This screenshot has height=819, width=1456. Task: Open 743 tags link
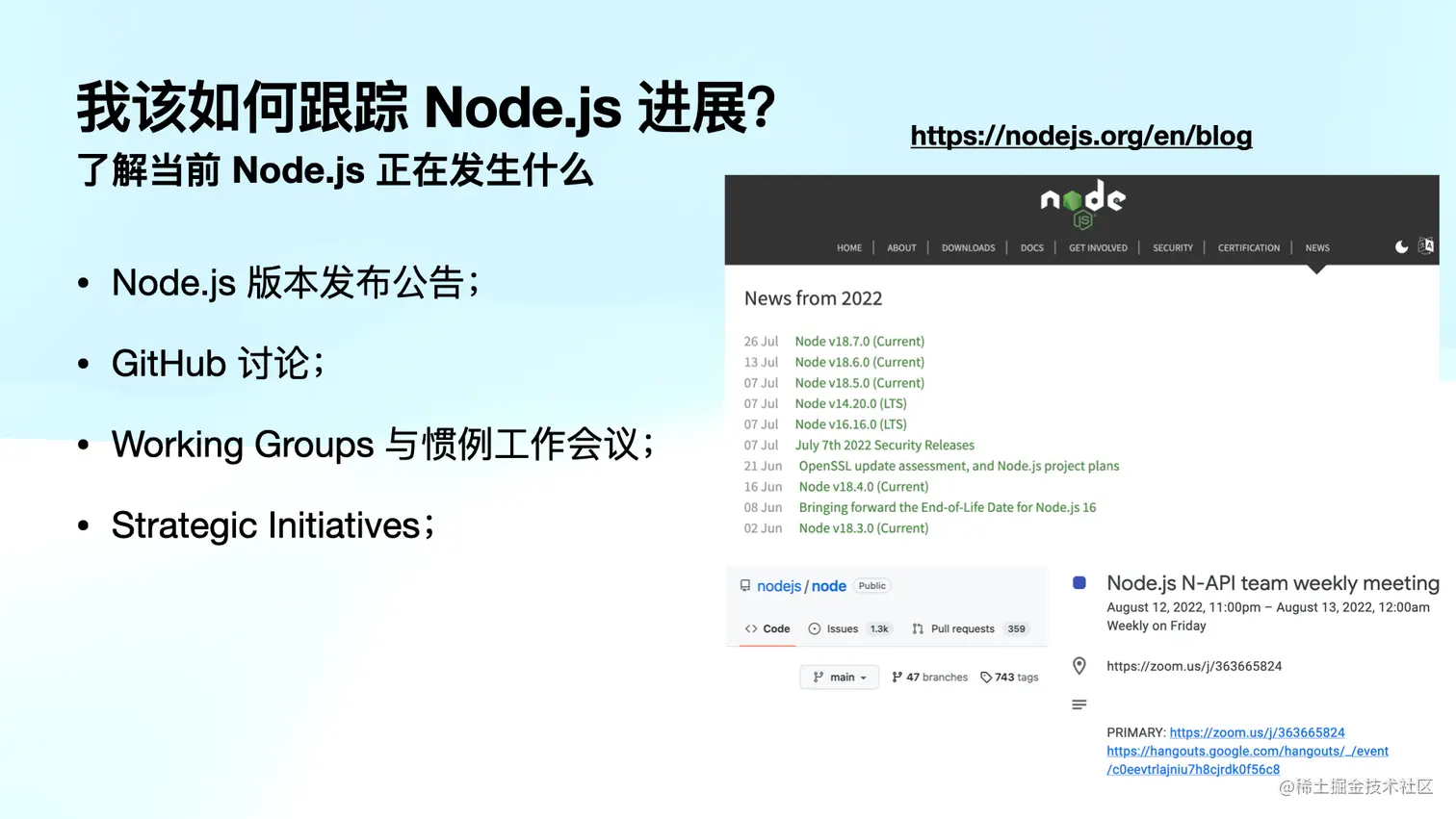(x=1009, y=678)
